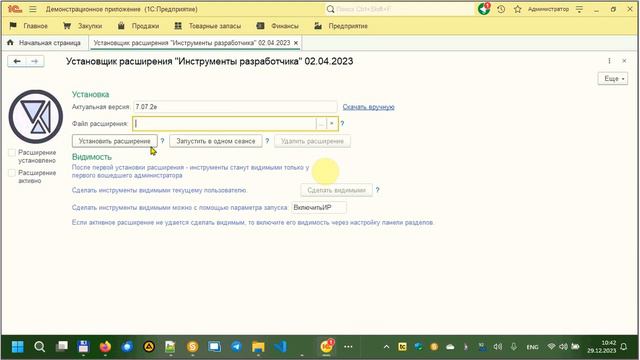Click the Актуальная версия field 7.07.2e
640x360 pixels.
pos(235,107)
